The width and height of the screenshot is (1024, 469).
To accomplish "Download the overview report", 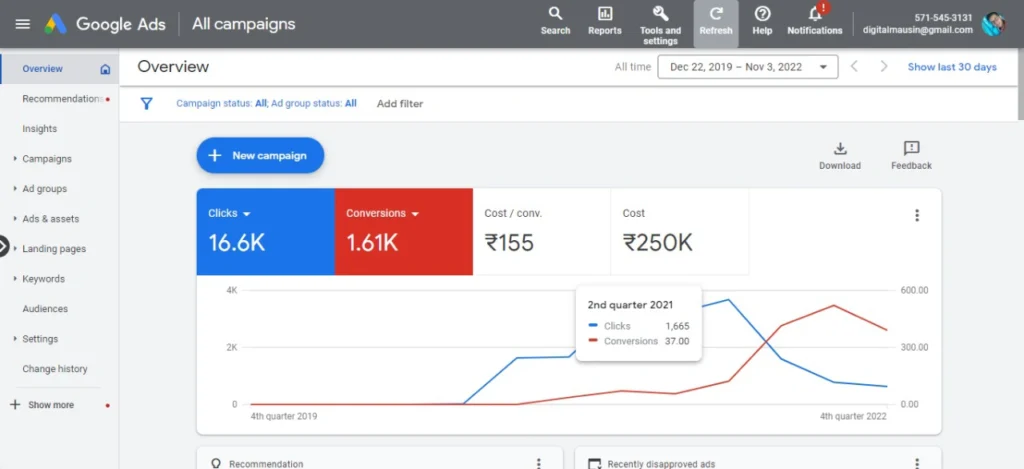I will point(839,149).
